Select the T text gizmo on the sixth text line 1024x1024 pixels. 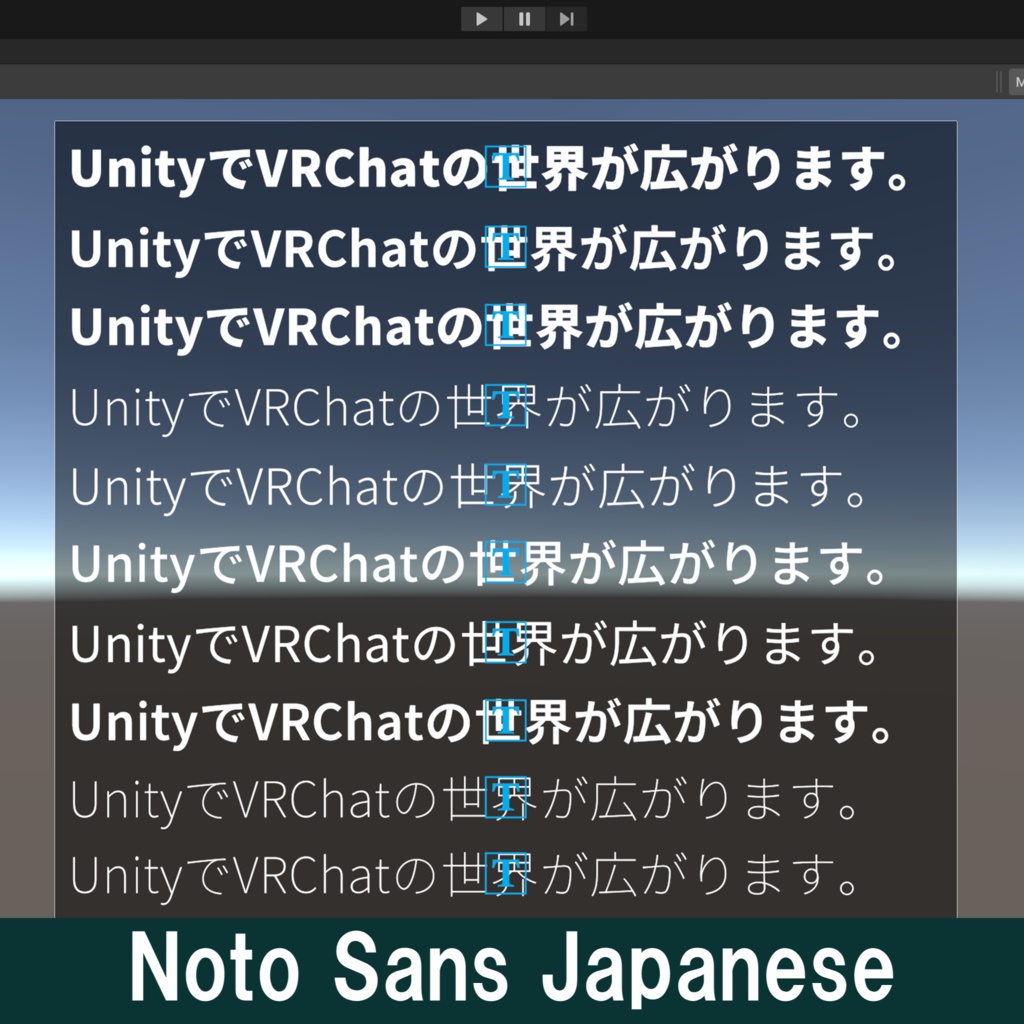click(506, 562)
